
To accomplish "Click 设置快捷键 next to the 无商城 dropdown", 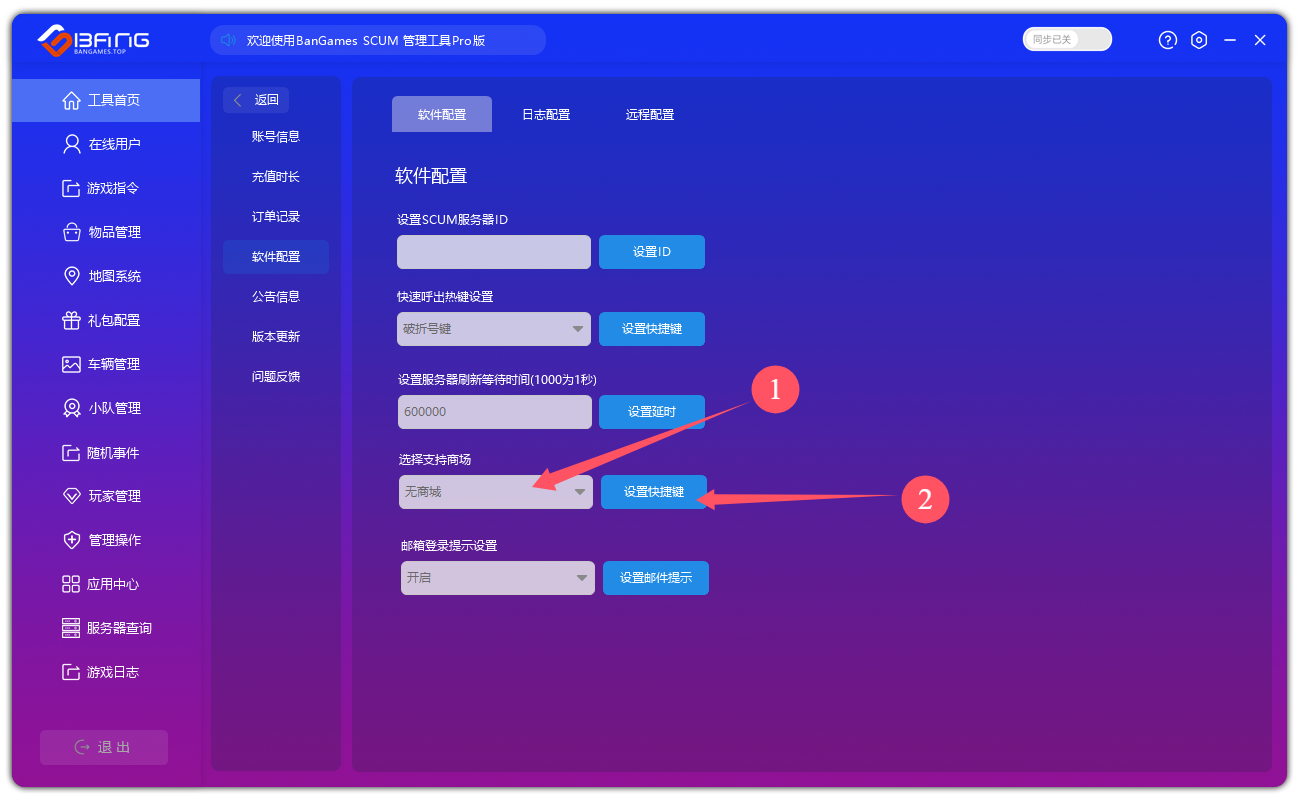I will pos(654,492).
